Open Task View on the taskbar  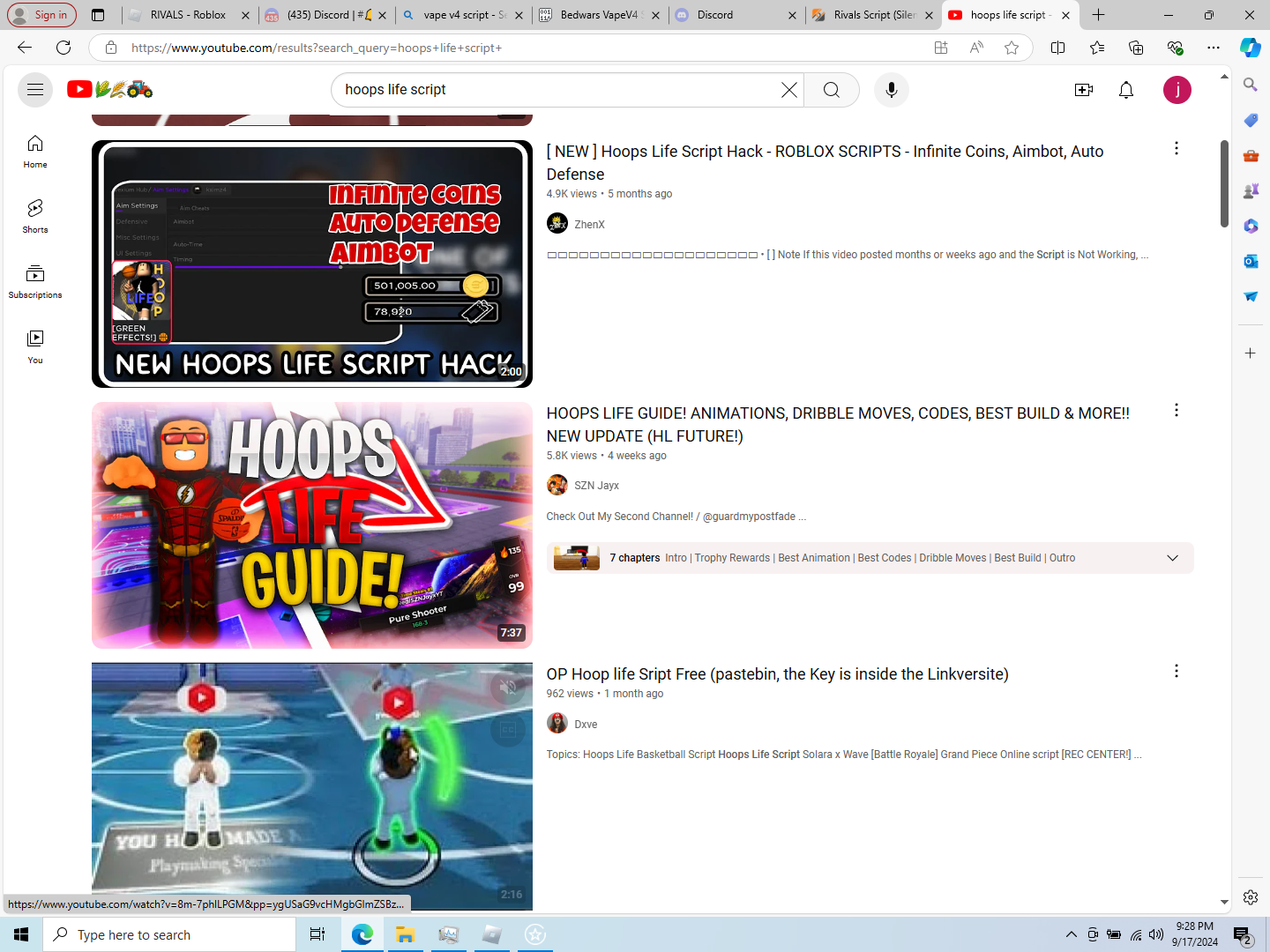coord(317,934)
